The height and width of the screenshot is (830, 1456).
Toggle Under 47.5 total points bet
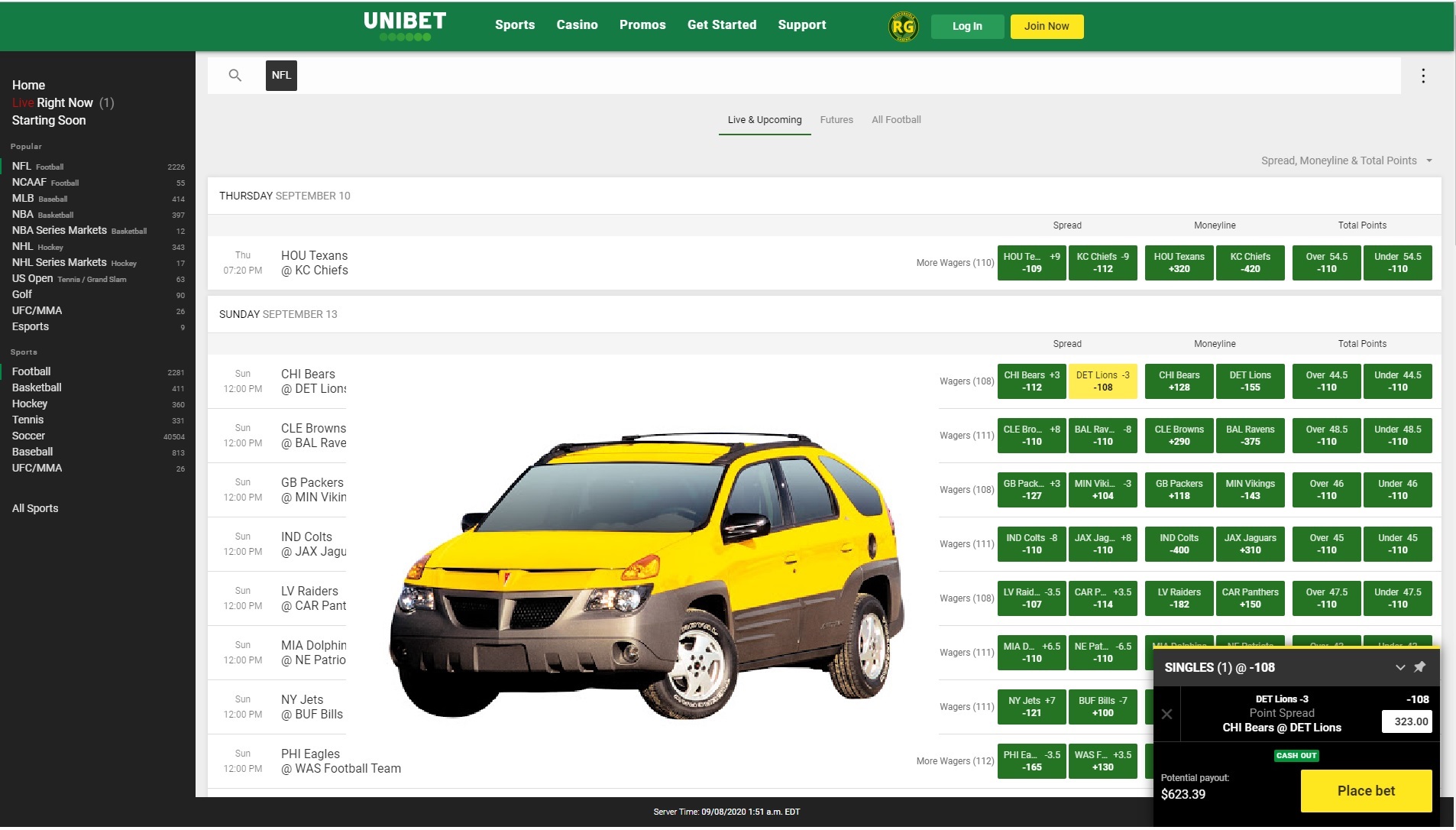point(1397,598)
